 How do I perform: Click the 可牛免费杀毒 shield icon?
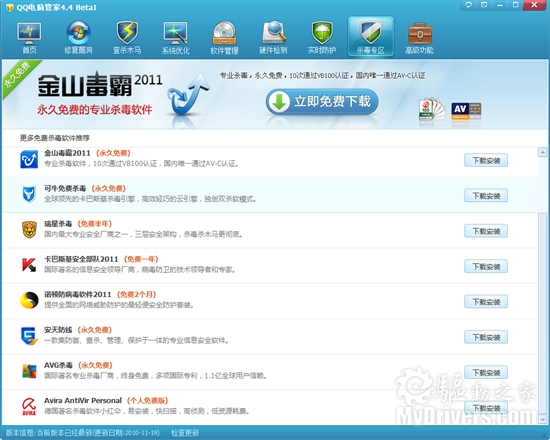coord(29,194)
